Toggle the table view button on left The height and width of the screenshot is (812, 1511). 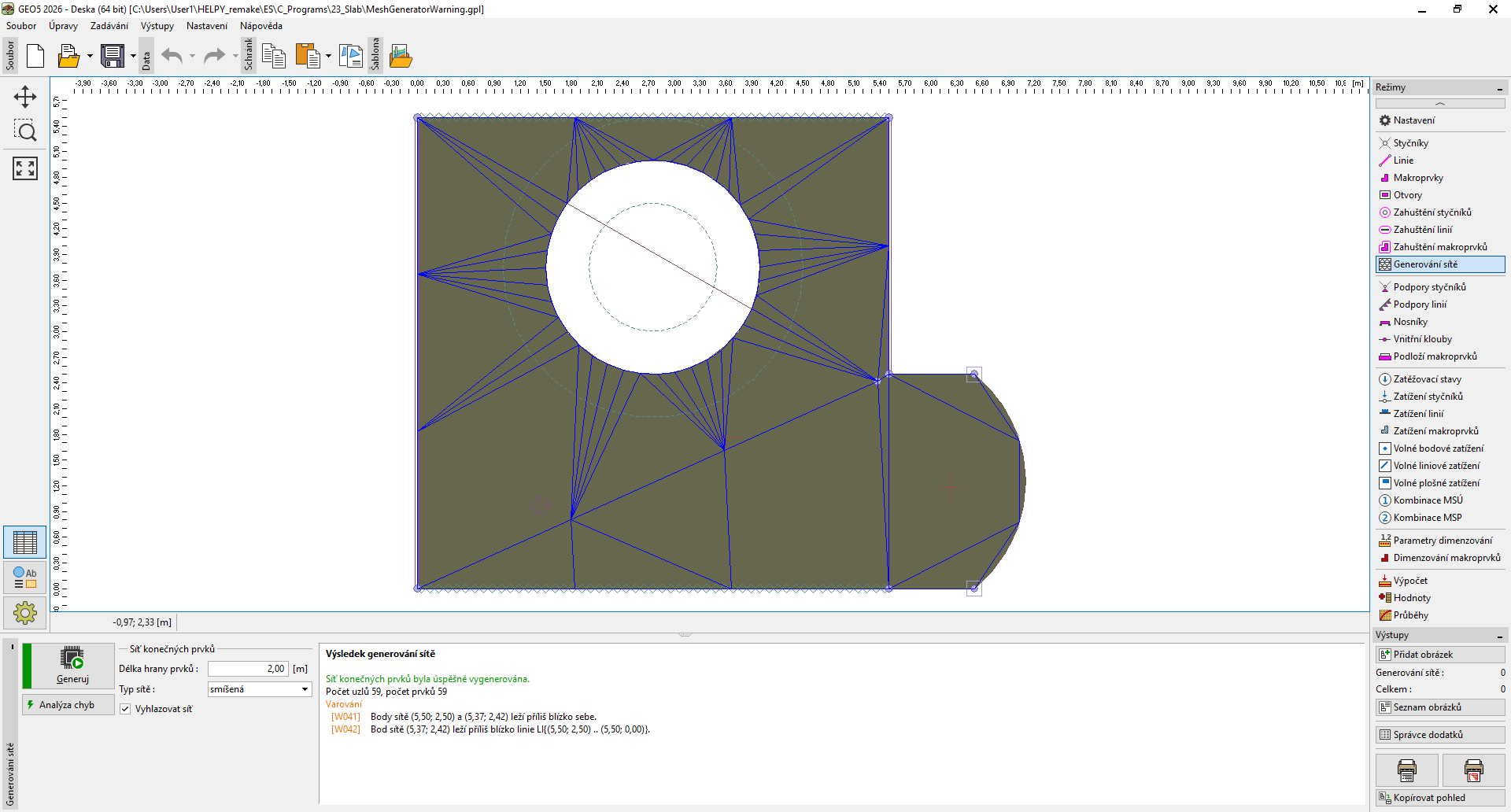tap(25, 542)
